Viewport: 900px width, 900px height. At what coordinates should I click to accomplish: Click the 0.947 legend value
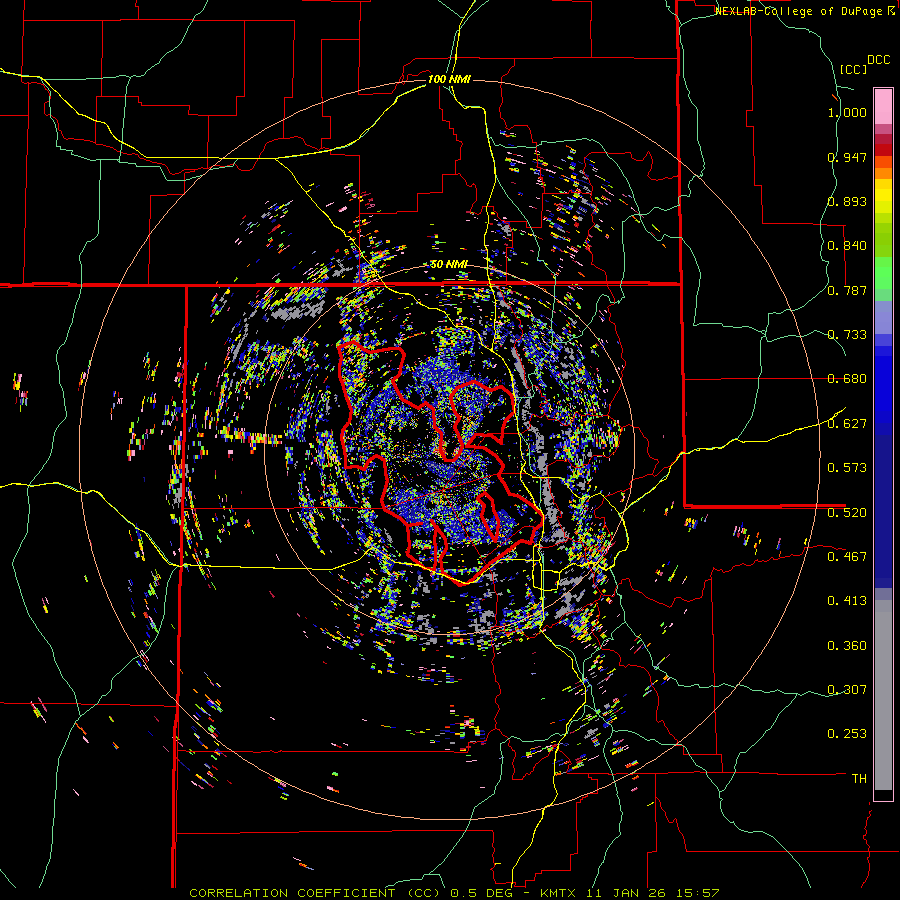click(x=847, y=157)
